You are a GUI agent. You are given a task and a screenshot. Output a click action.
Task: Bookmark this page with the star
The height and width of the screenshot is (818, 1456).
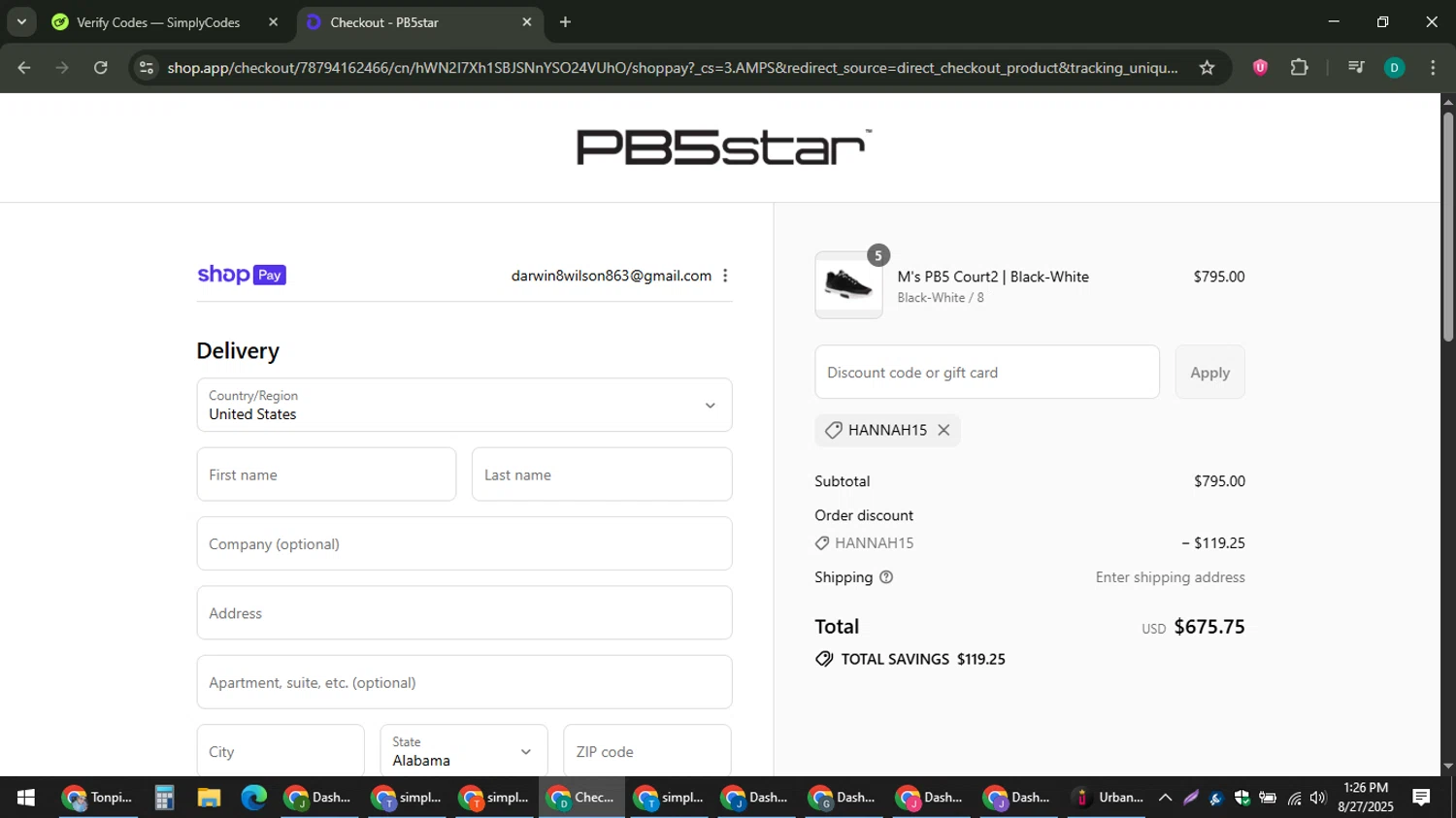tap(1207, 68)
